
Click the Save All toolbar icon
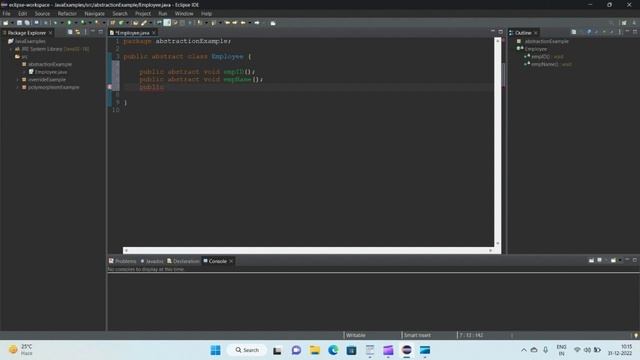(x=27, y=23)
